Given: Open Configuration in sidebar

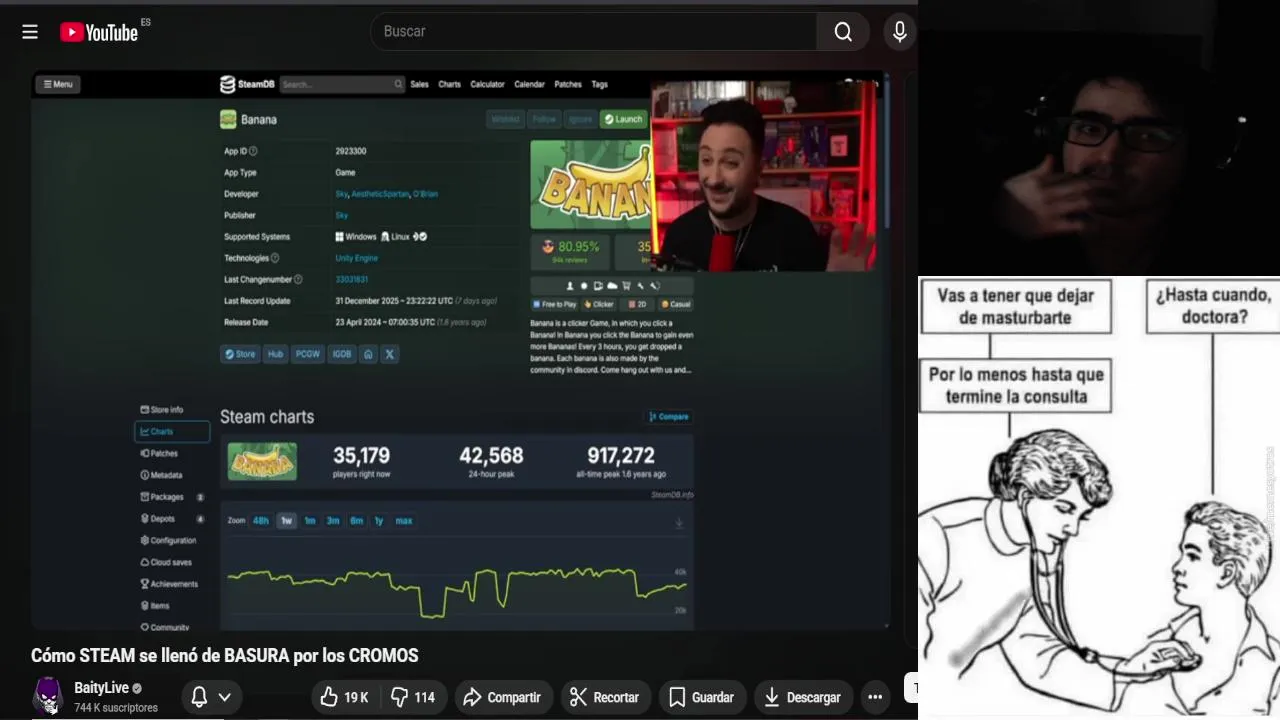Looking at the screenshot, I should pos(168,540).
